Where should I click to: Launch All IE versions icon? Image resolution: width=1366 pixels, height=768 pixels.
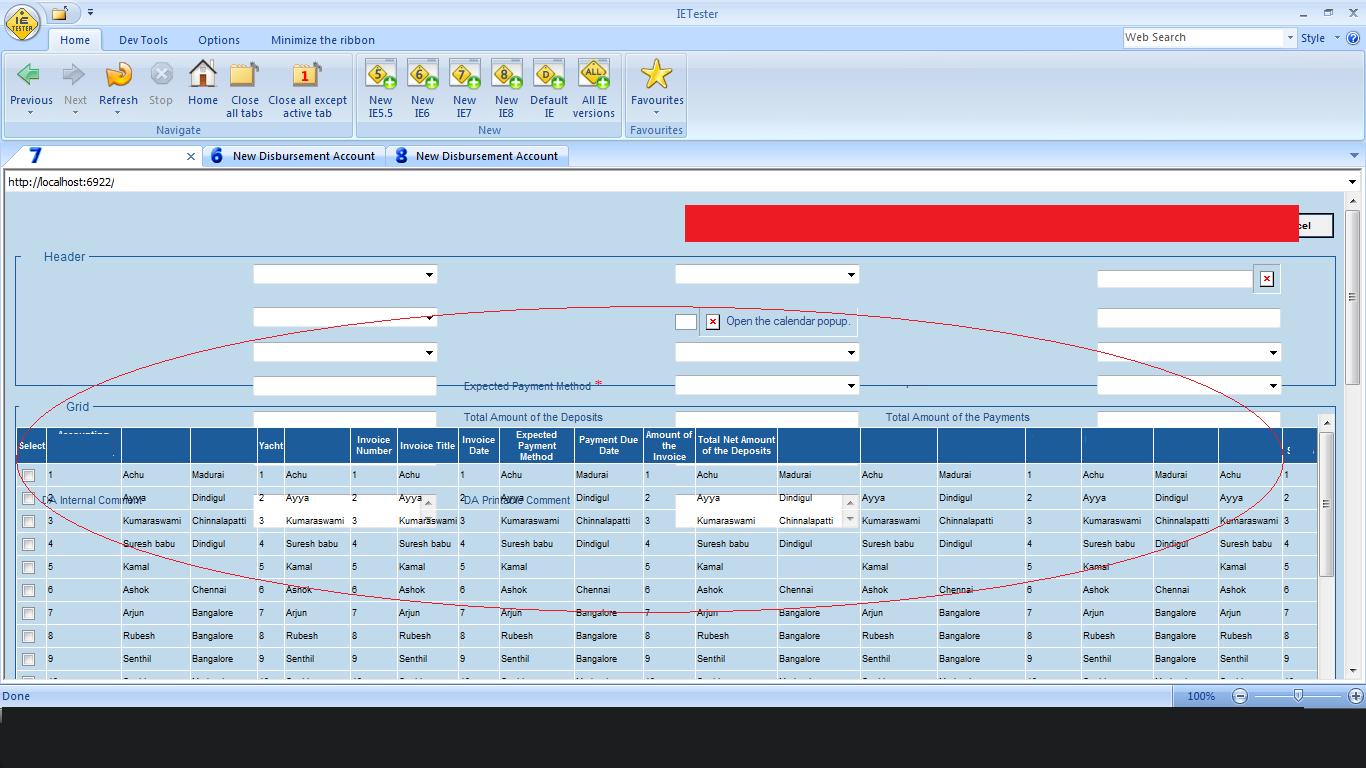pyautogui.click(x=593, y=75)
